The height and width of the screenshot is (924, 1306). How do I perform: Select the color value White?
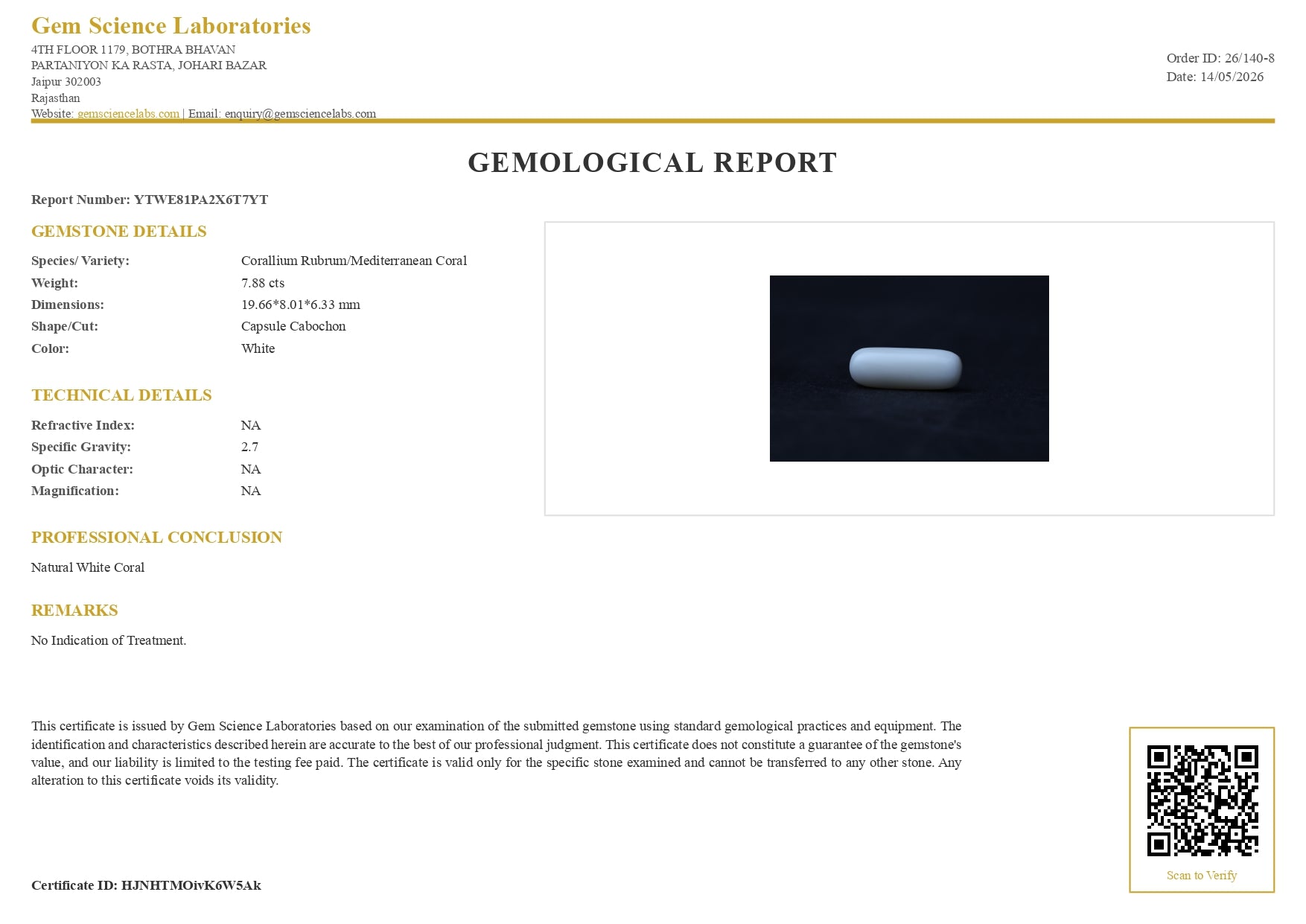click(258, 348)
